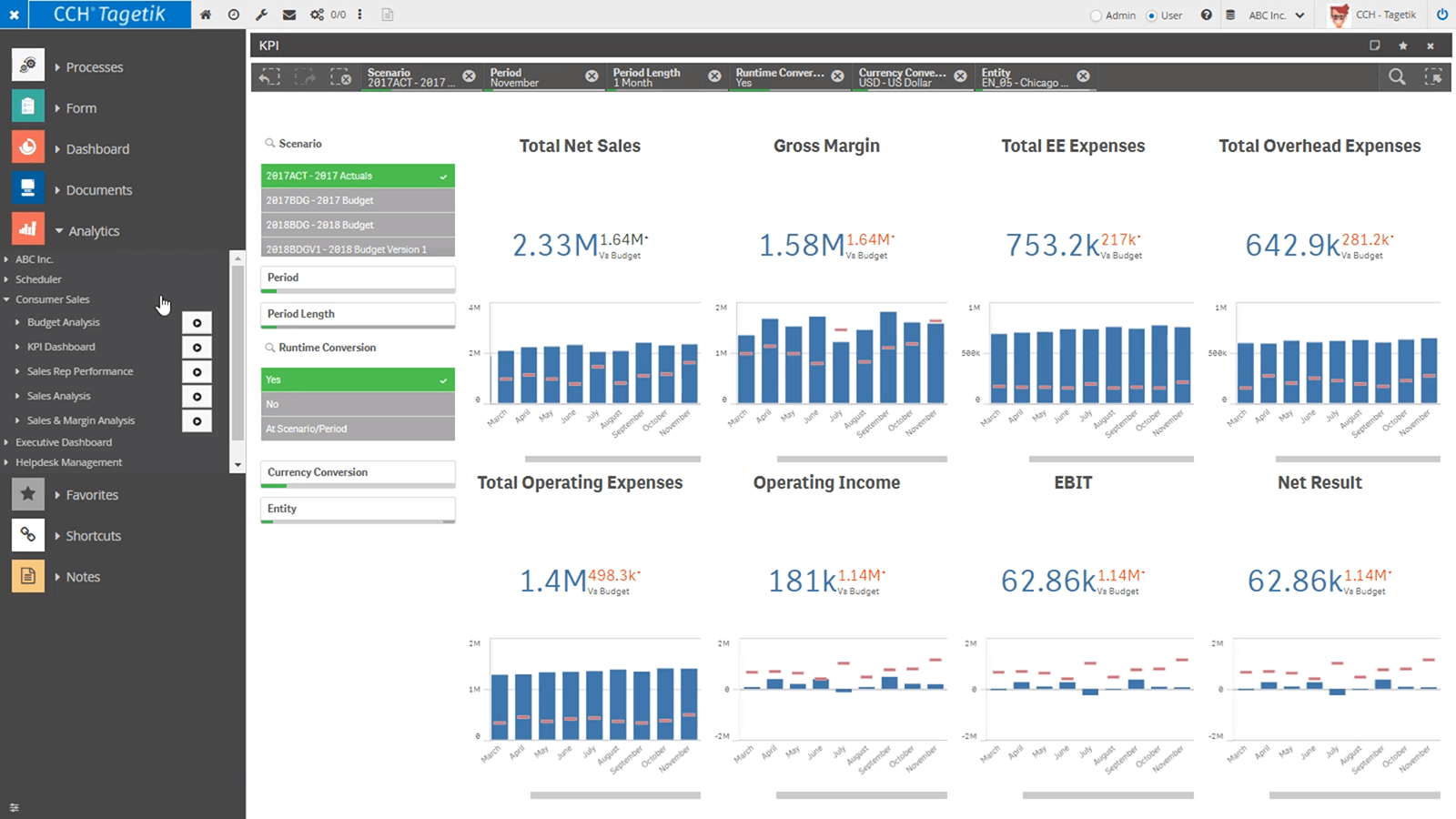Viewport: 1456px width, 819px height.
Task: Click the sidebar tree scroll down arrow
Action: pos(238,465)
